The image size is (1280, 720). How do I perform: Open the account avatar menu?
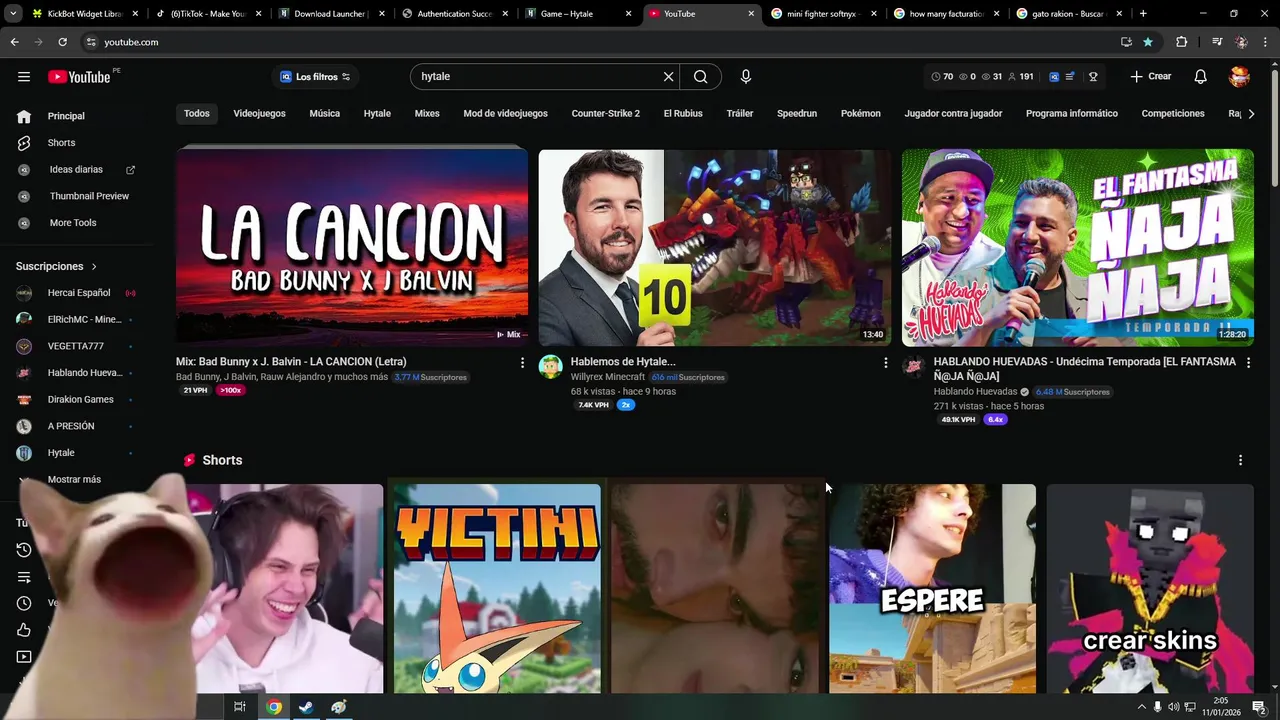click(1239, 77)
